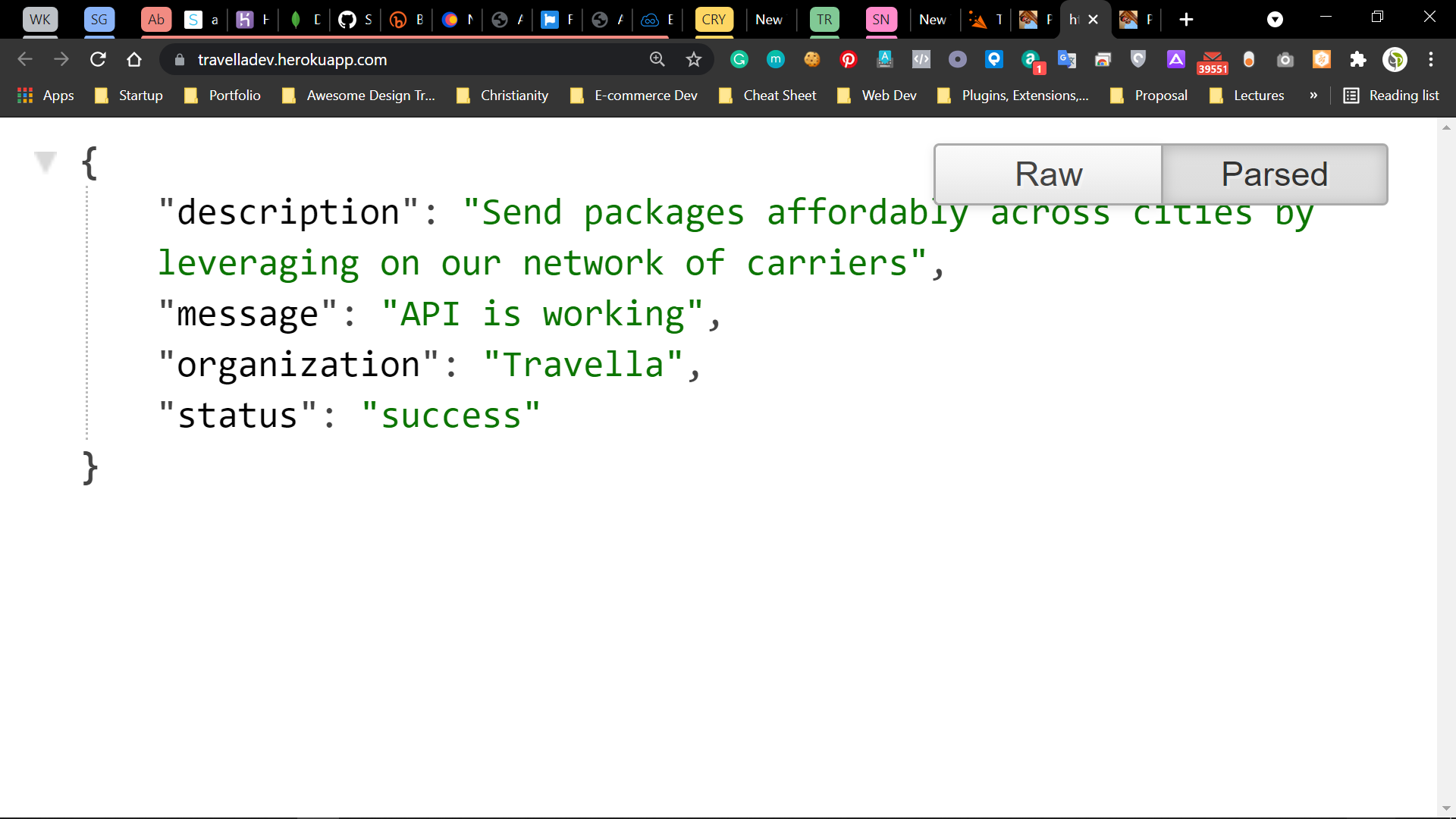Select the Raw view button

click(x=1048, y=174)
